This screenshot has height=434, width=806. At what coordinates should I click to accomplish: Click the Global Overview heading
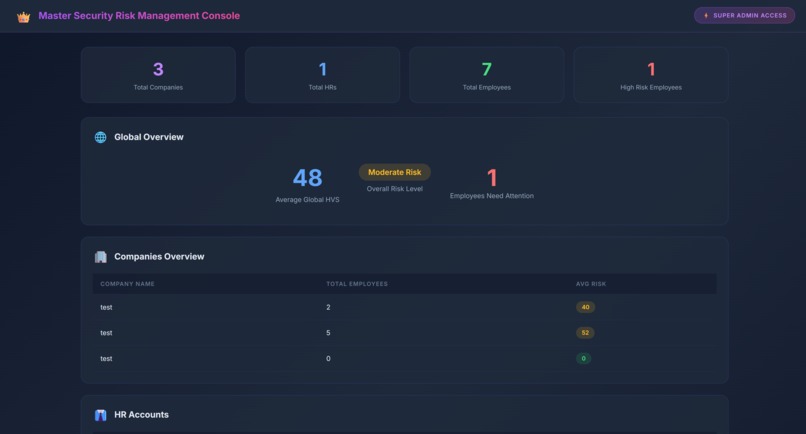(x=149, y=137)
